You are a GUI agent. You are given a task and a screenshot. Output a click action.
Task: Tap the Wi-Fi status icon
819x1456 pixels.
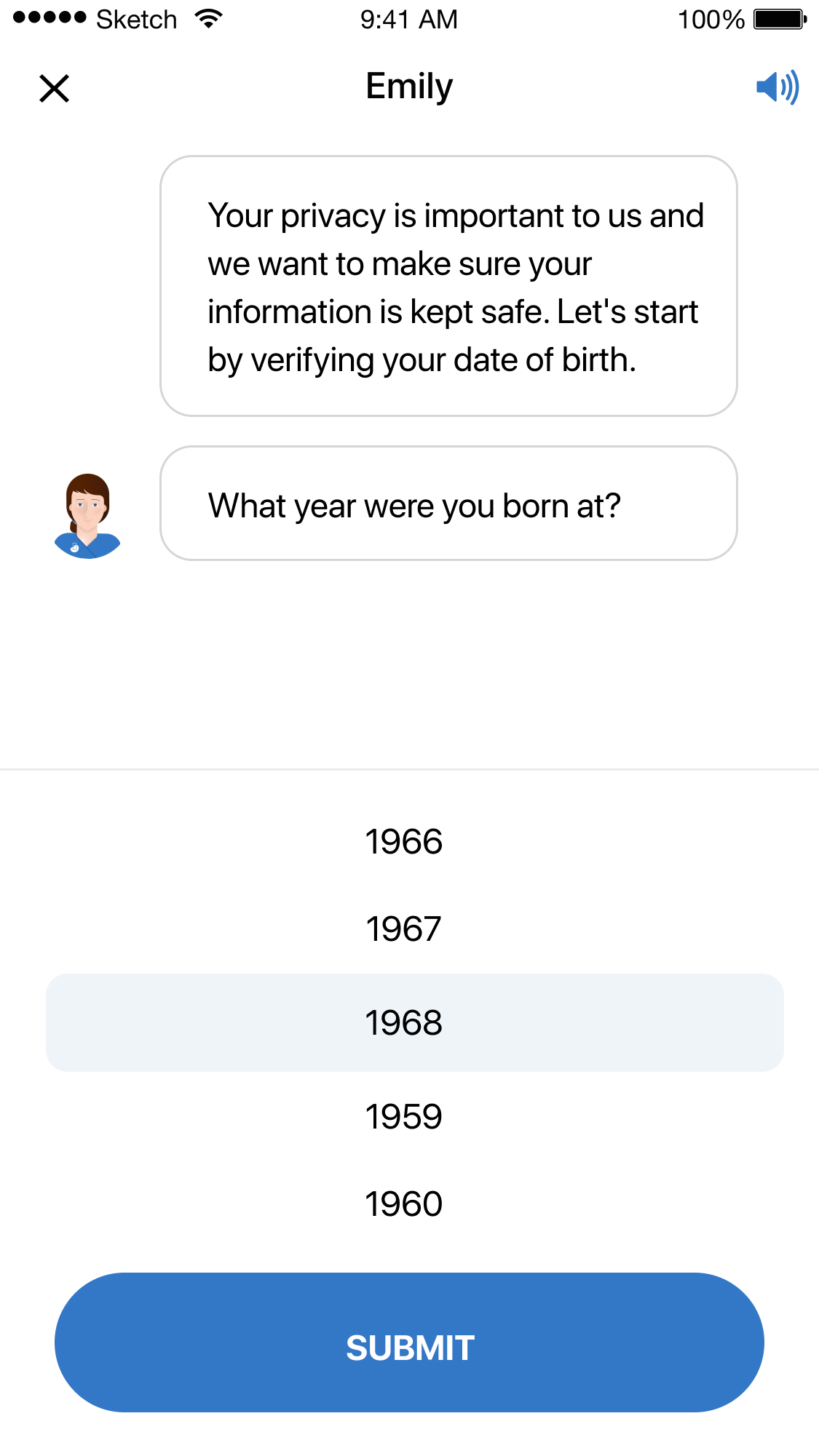click(208, 19)
